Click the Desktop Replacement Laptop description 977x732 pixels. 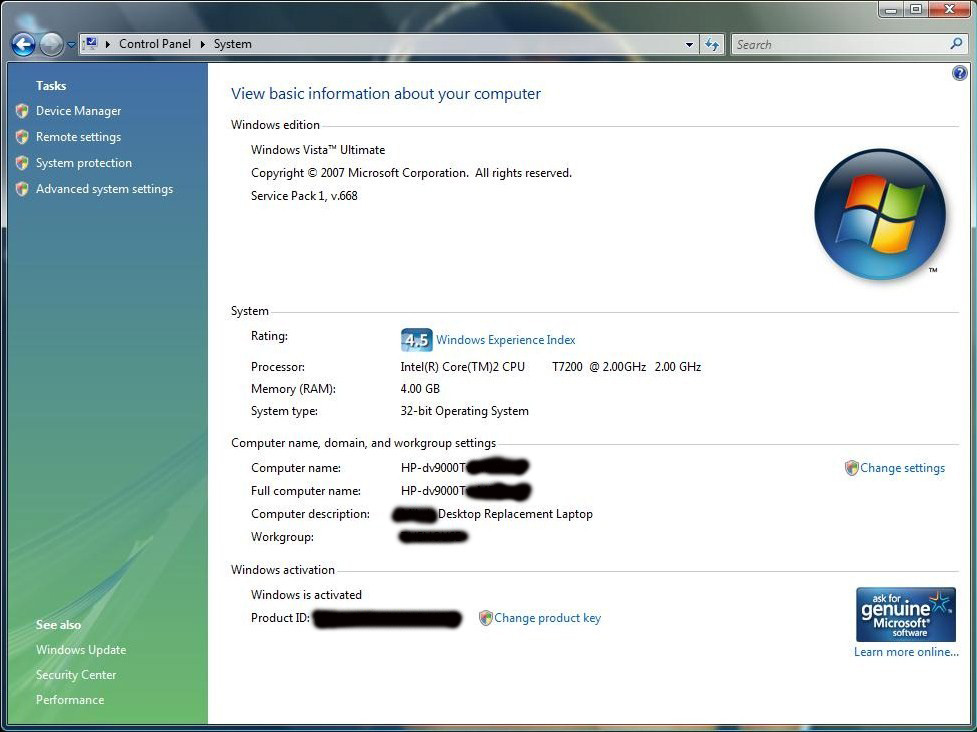(515, 514)
